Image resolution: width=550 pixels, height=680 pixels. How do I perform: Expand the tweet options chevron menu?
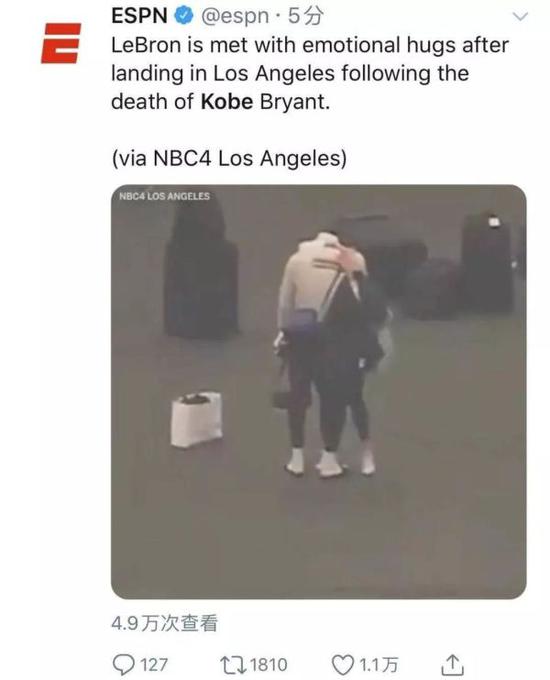coord(520,17)
